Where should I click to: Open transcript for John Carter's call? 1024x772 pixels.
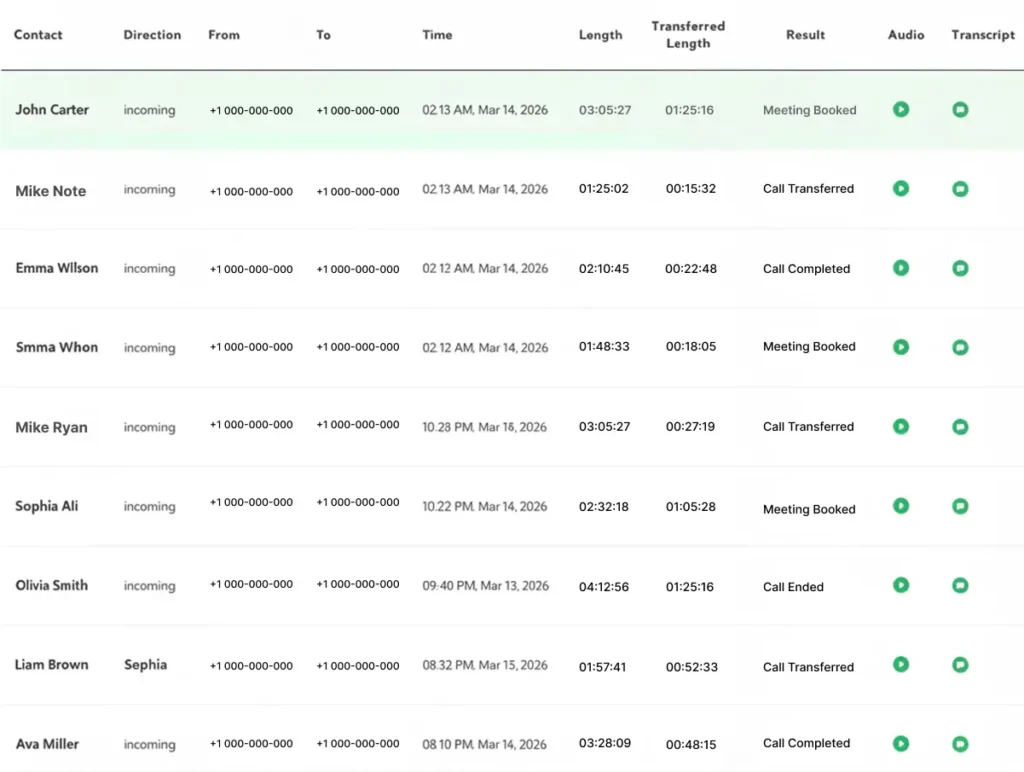pos(960,109)
